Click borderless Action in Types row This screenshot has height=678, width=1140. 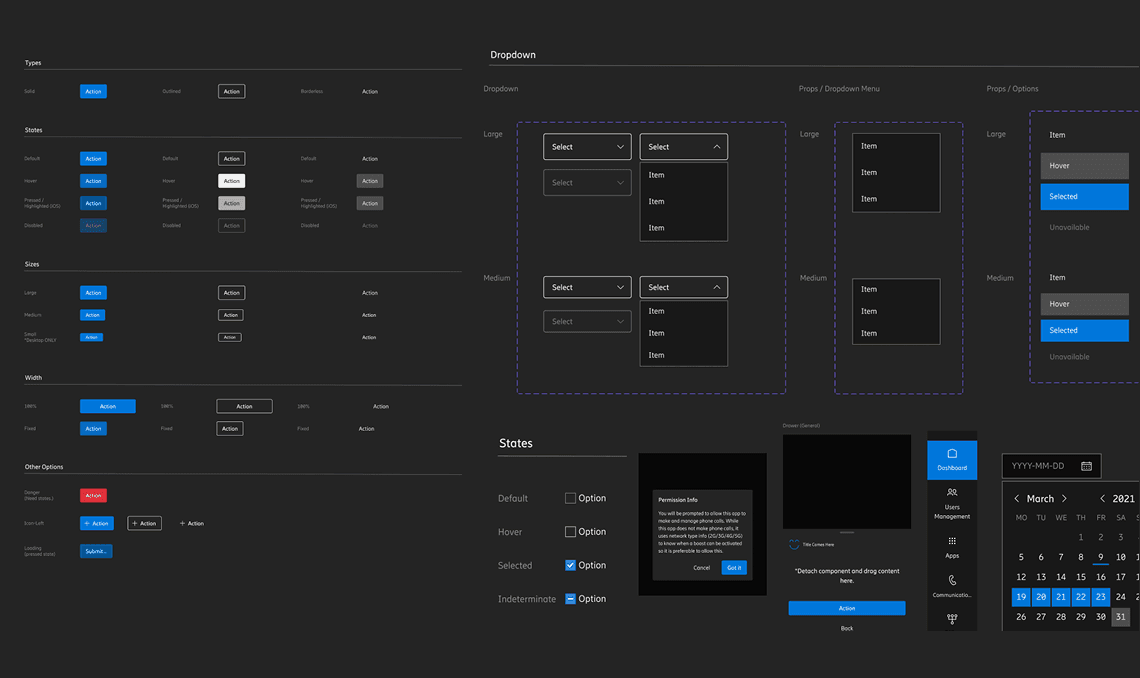point(370,92)
